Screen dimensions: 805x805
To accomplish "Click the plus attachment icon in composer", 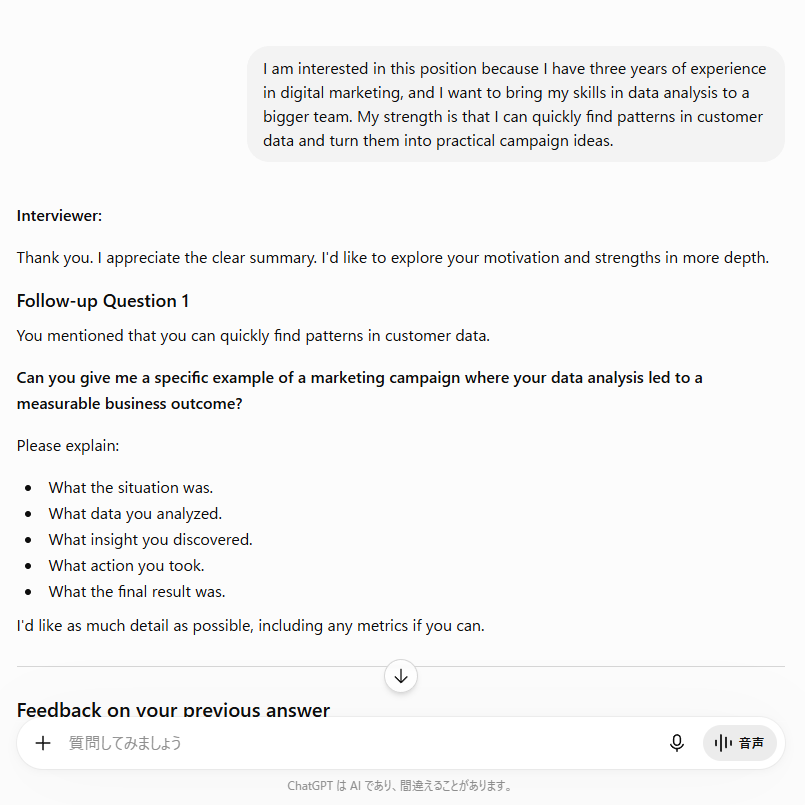I will [x=43, y=743].
